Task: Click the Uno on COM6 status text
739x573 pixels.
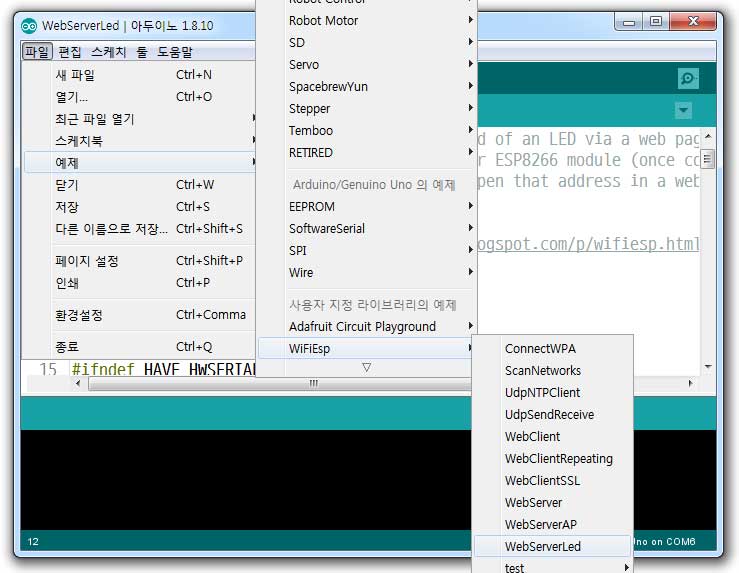Action: coord(665,541)
